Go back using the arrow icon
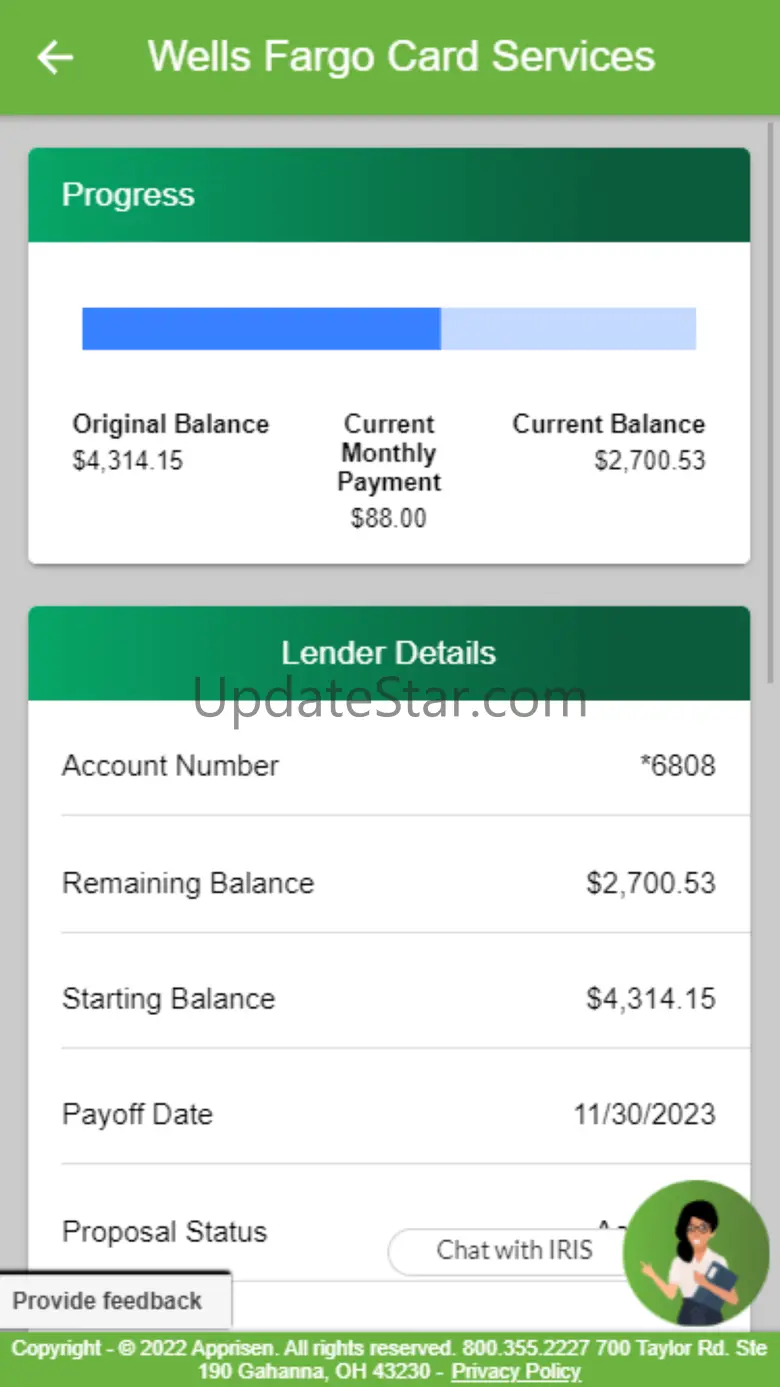The image size is (780, 1387). tap(55, 57)
